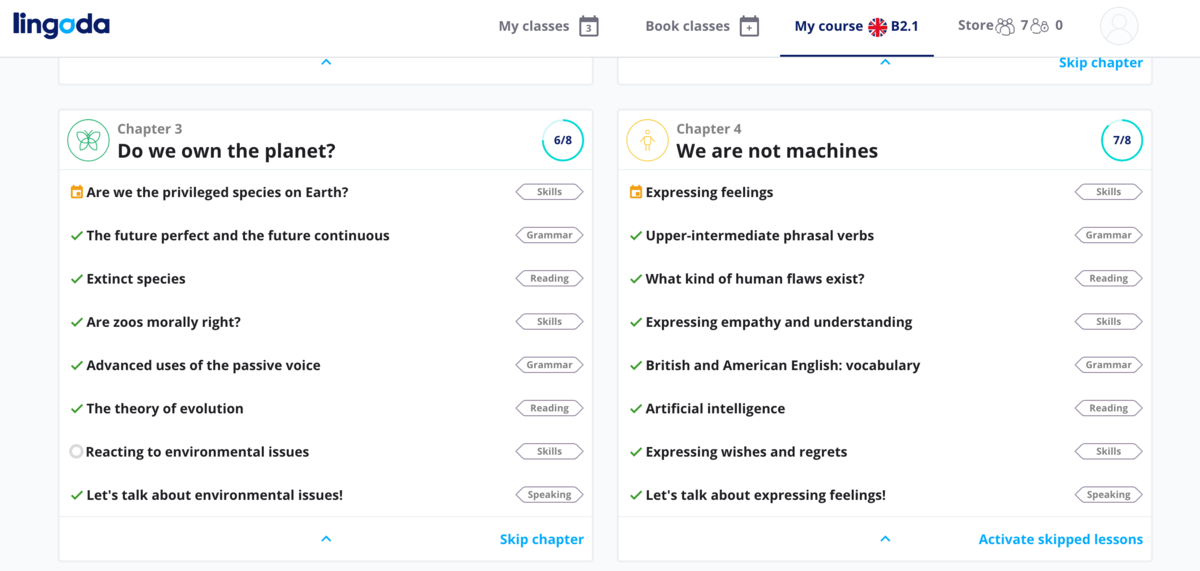Click calendar icon beside Expressing feelings
Image resolution: width=1200 pixels, height=571 pixels.
[x=636, y=192]
